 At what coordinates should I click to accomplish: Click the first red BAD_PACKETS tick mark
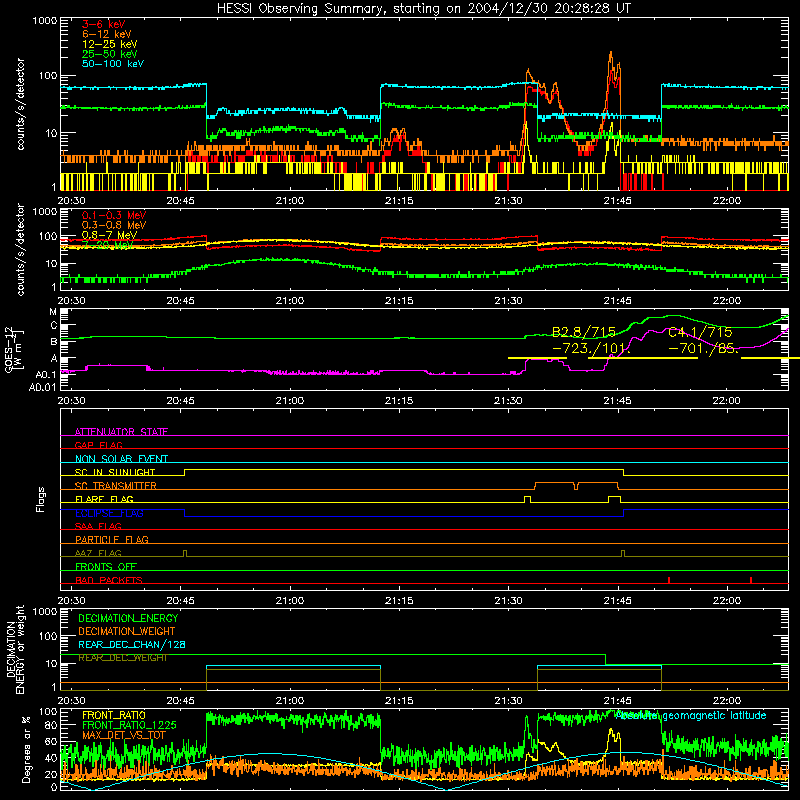click(668, 580)
